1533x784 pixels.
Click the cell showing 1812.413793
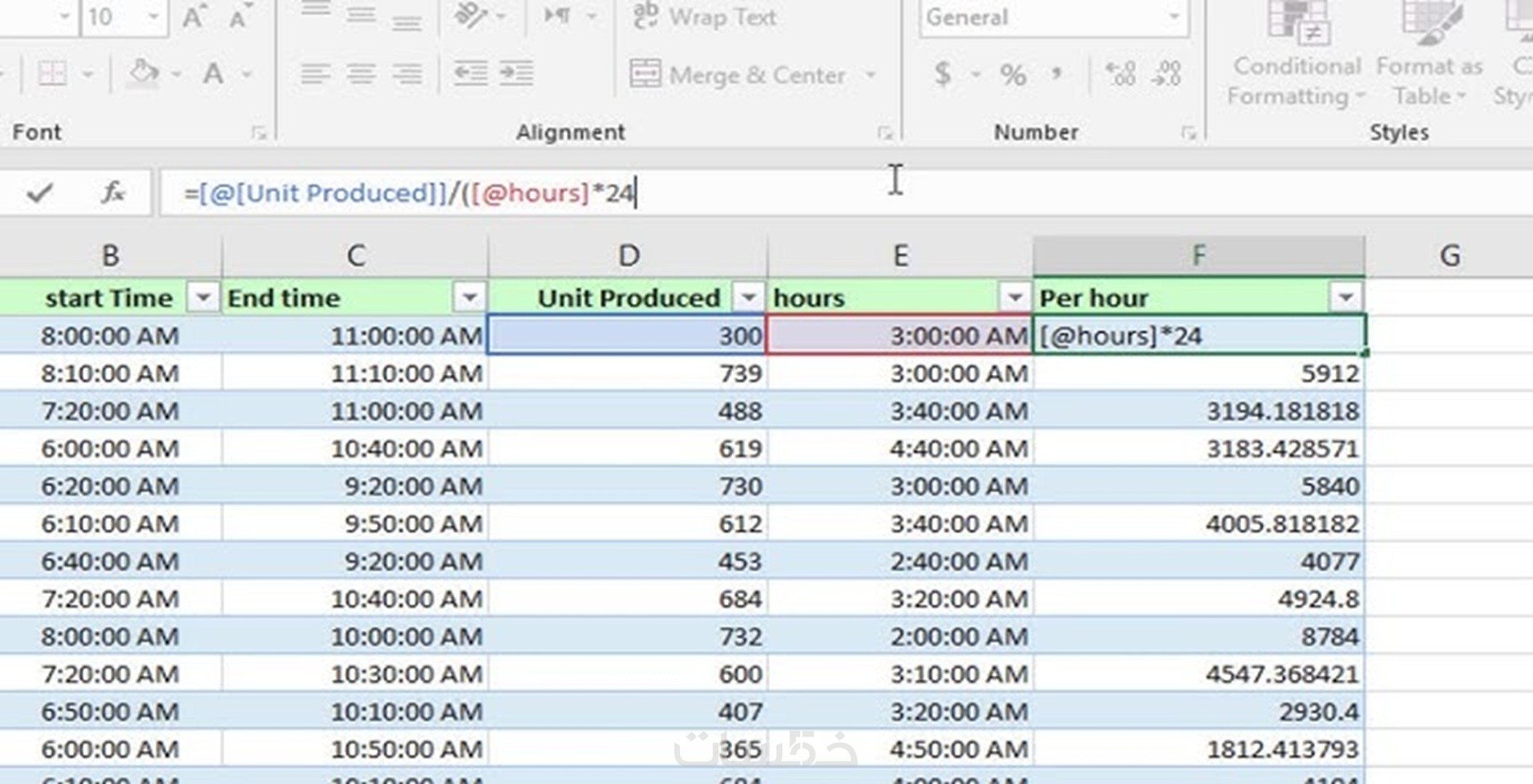click(1199, 750)
